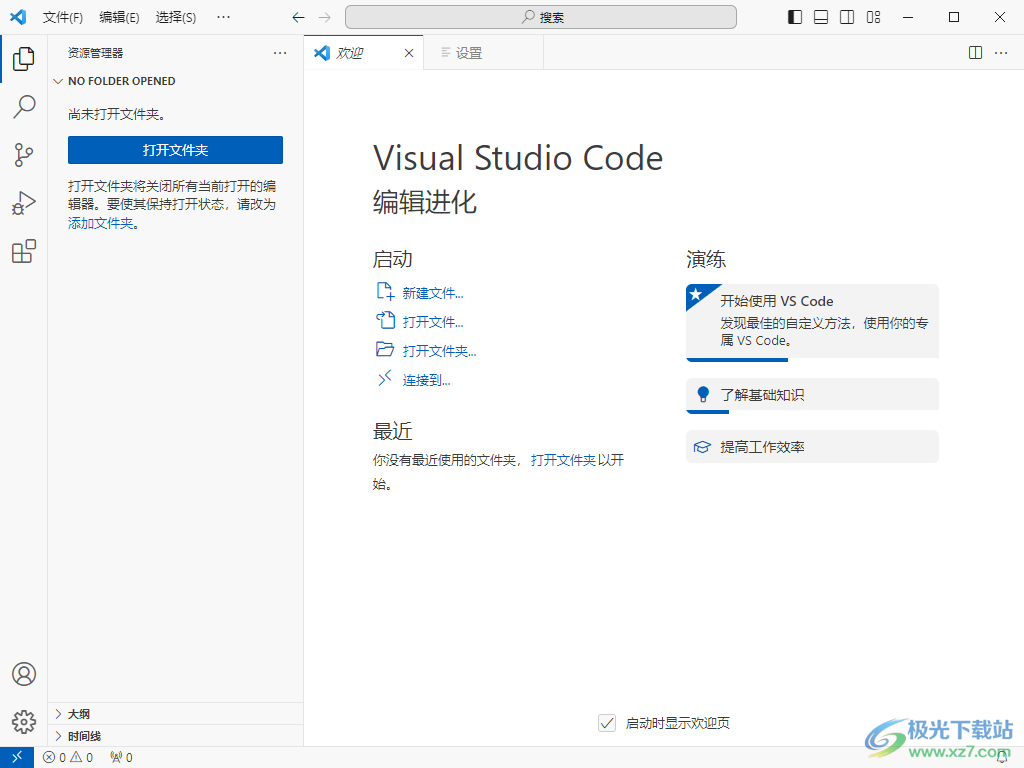Open the 提高工作效率 walkthrough

[x=812, y=447]
